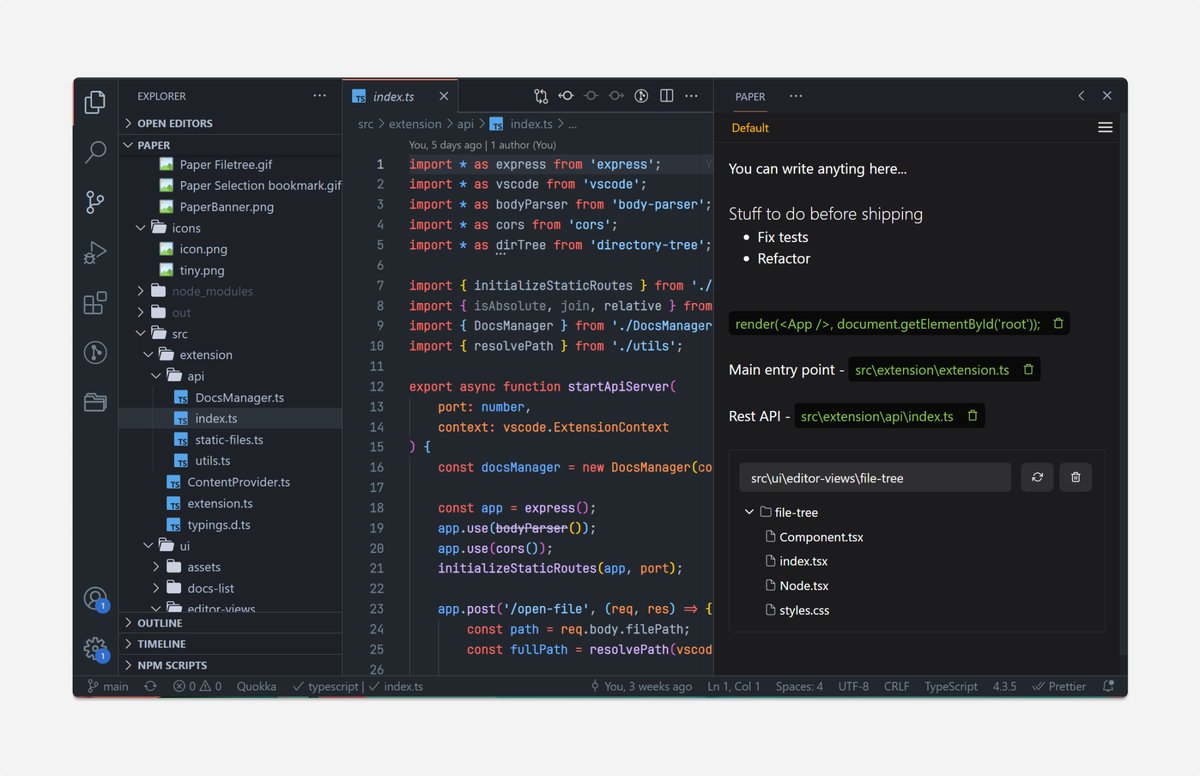
Task: Open PaperBanner.png in explorer
Action: [x=227, y=207]
